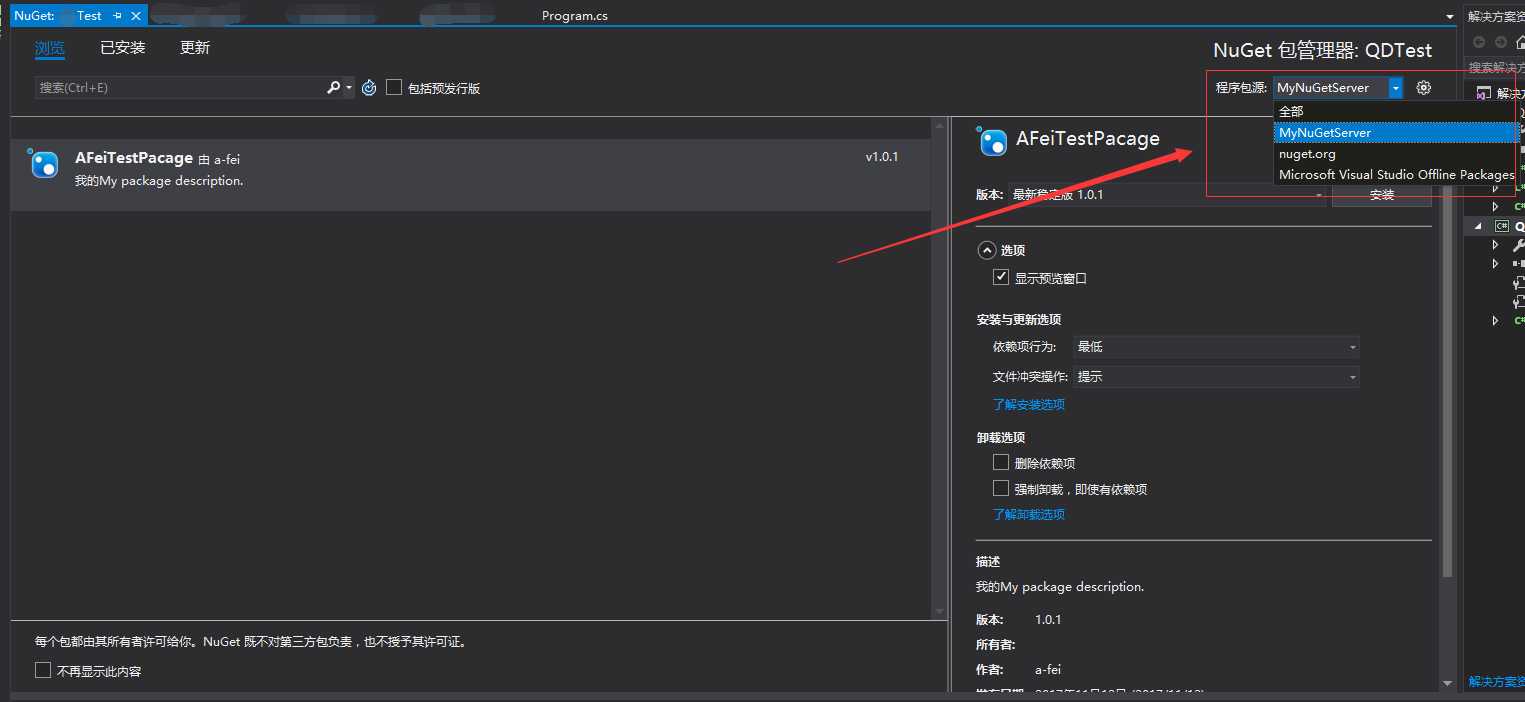Select the References node icon in Solution Explorer

click(x=1520, y=263)
